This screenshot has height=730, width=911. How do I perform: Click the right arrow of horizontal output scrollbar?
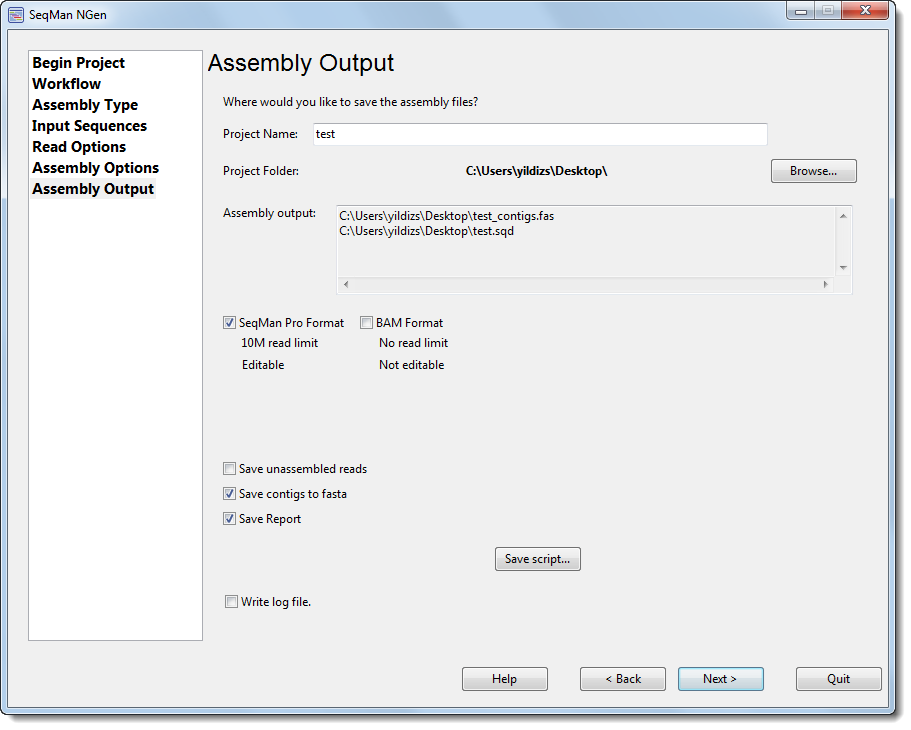point(826,284)
